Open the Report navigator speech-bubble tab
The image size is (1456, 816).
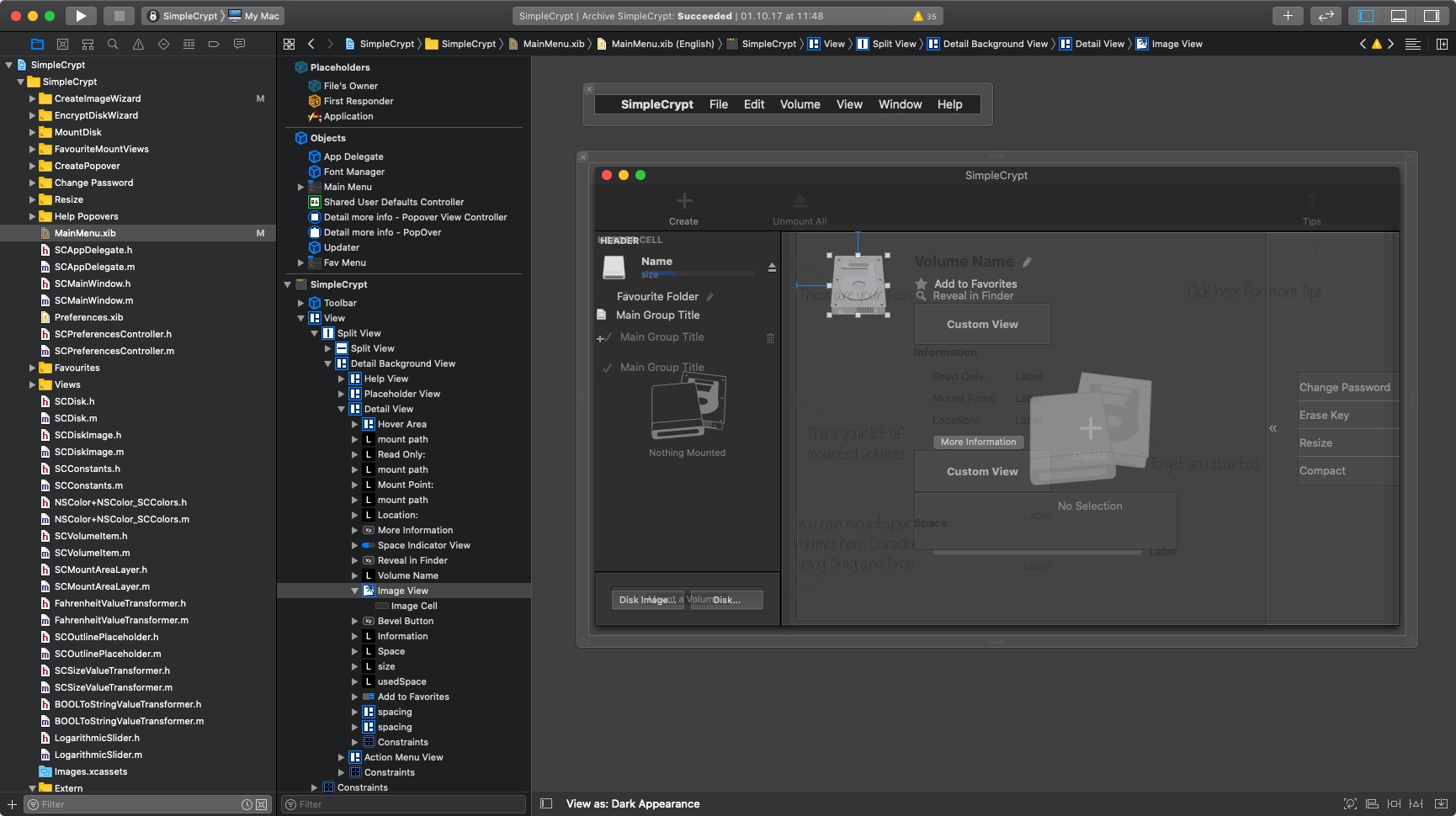click(x=239, y=44)
